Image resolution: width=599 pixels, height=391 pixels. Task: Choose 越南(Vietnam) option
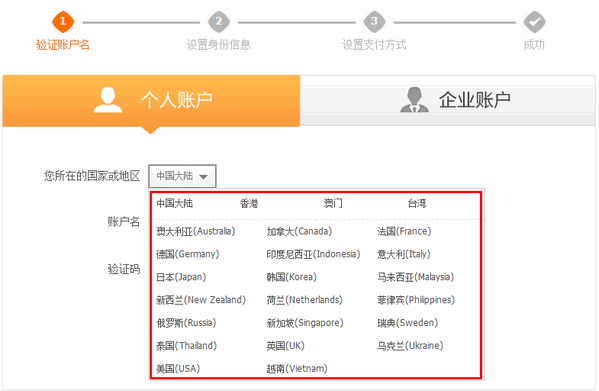pos(297,369)
